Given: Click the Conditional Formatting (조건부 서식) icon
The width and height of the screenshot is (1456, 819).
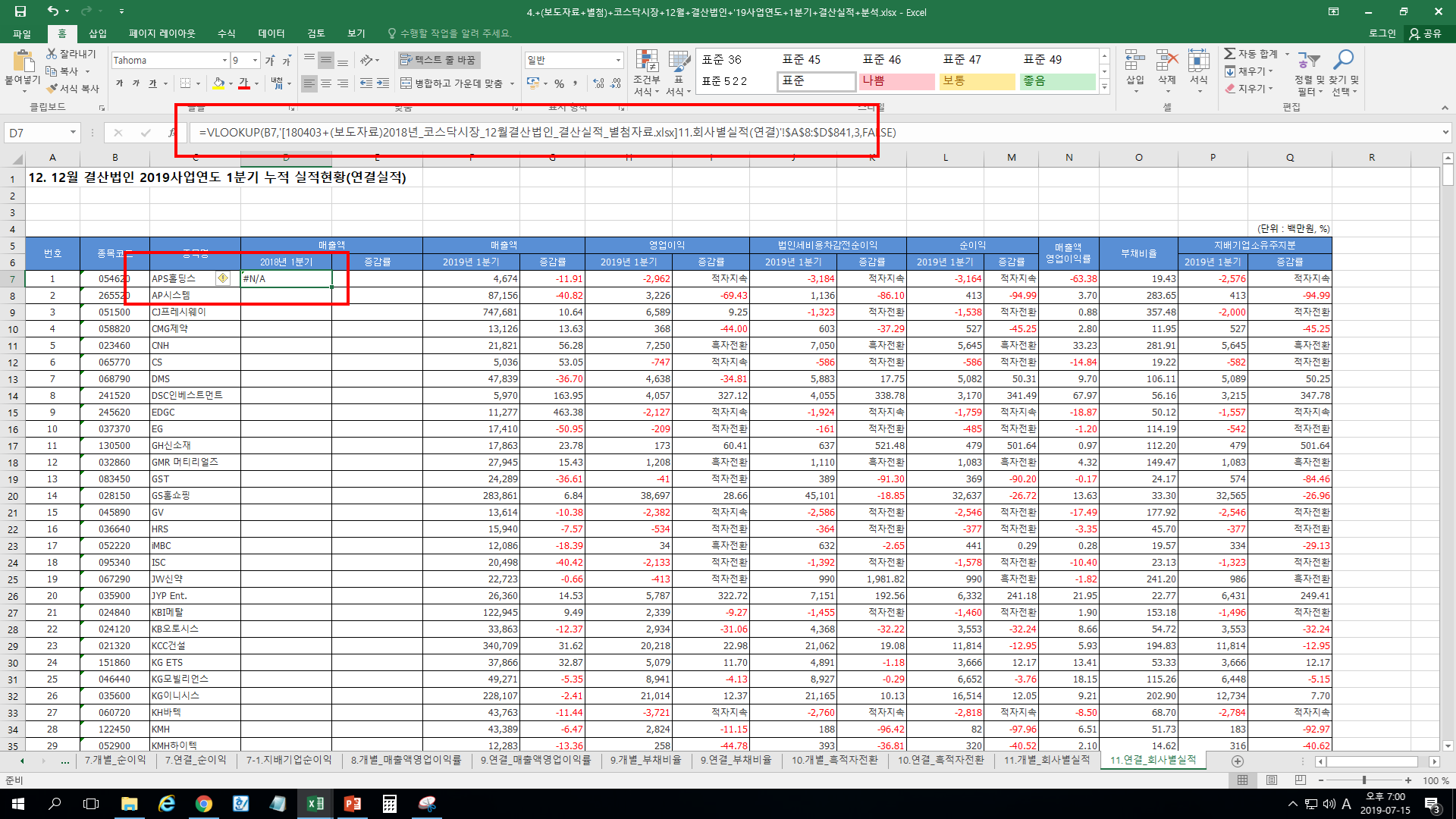Looking at the screenshot, I should [646, 62].
